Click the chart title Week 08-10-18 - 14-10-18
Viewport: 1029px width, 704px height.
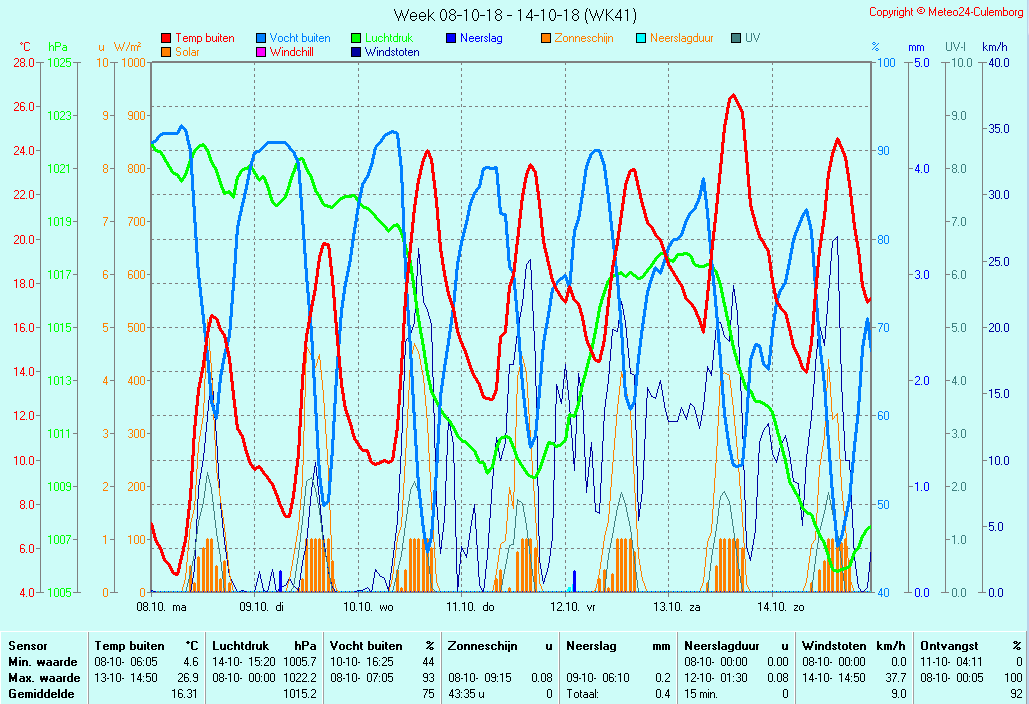pyautogui.click(x=514, y=15)
